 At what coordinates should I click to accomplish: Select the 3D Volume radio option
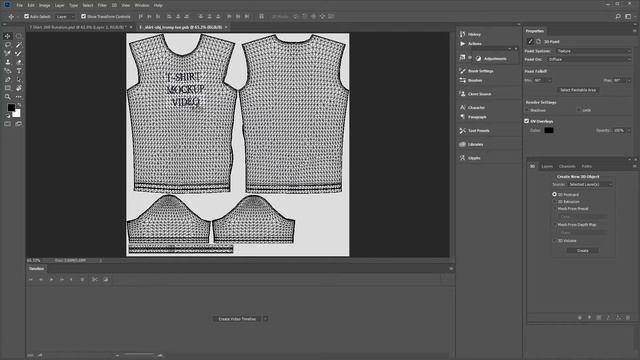[554, 241]
